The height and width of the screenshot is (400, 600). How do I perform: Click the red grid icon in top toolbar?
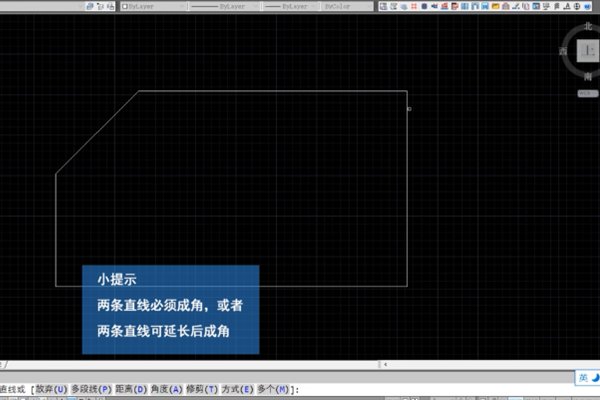414,6
